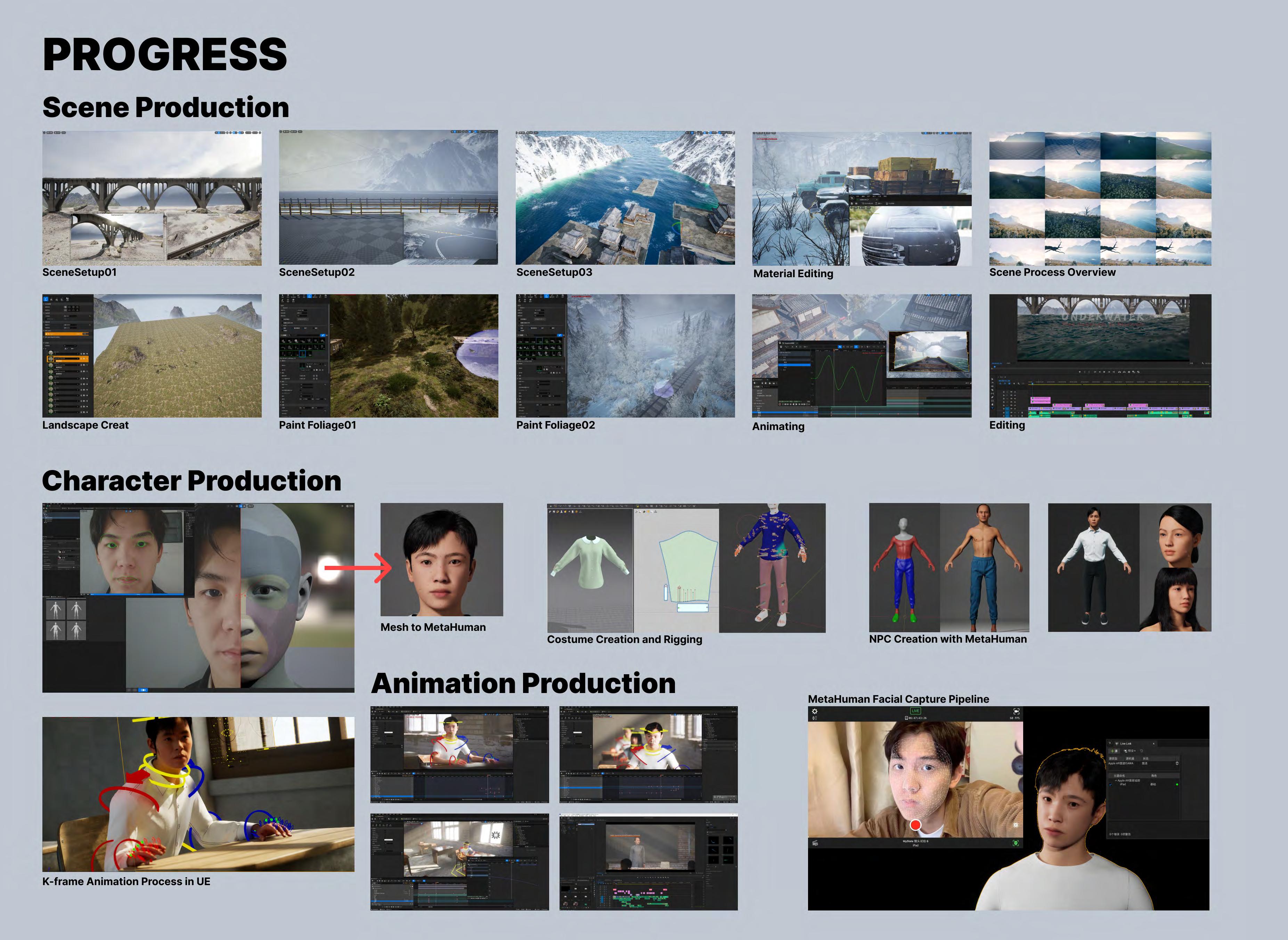Click the refresh arrow next to presets
The image size is (1288, 940).
1141,751
